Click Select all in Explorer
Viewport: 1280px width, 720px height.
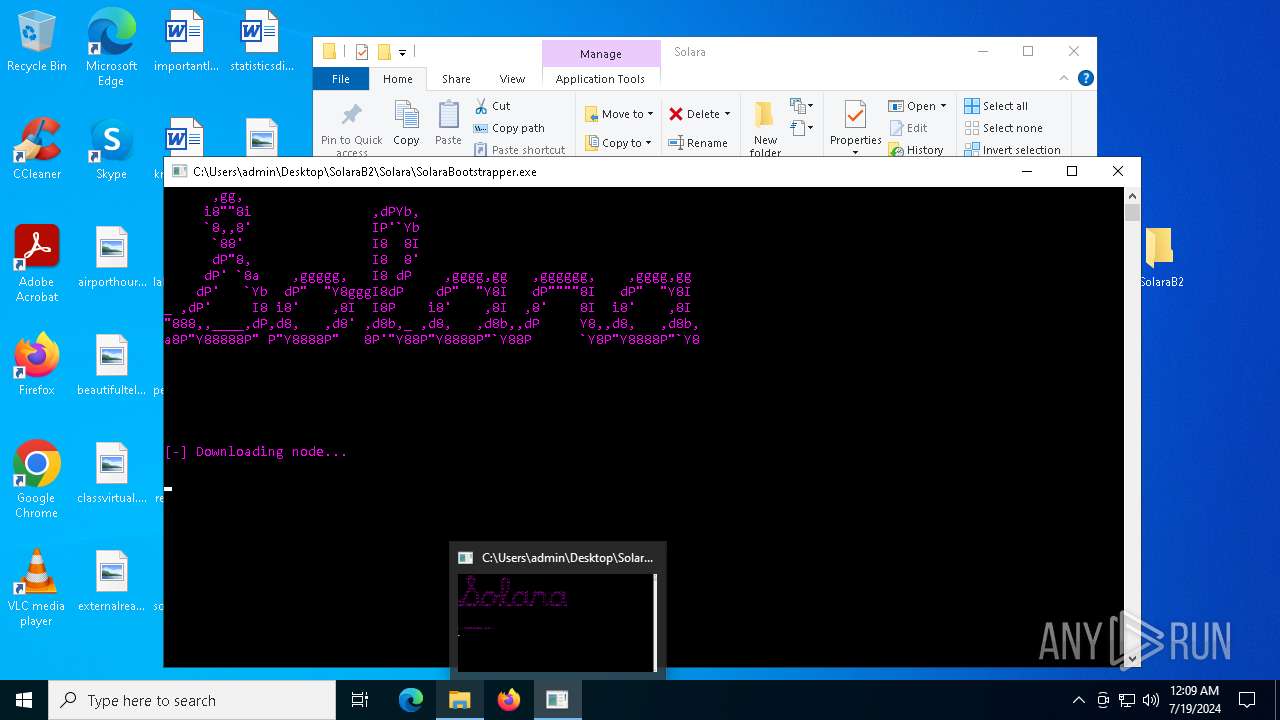point(996,106)
